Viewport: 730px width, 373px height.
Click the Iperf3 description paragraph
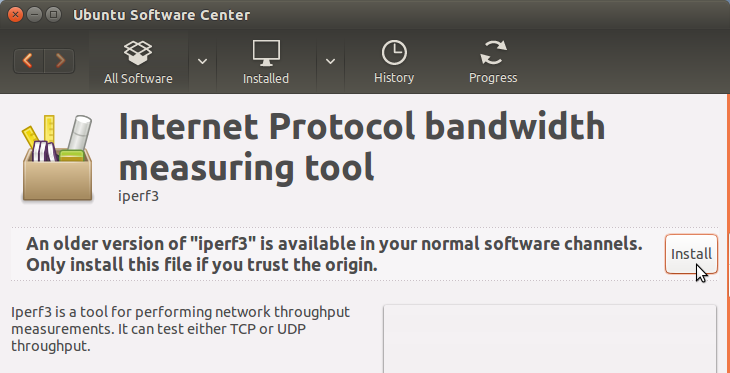(x=180, y=329)
